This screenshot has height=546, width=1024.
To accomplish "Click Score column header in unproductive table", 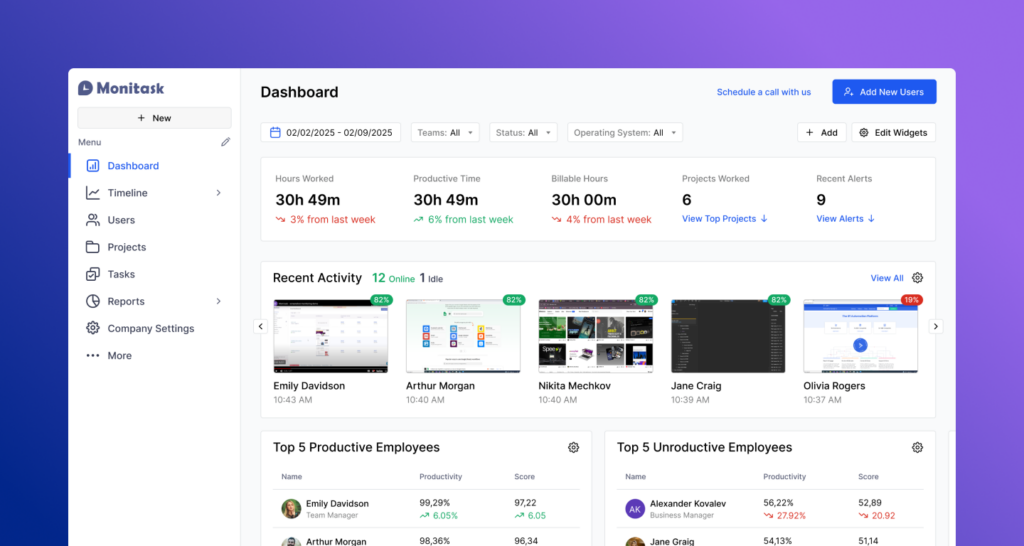I will 869,477.
